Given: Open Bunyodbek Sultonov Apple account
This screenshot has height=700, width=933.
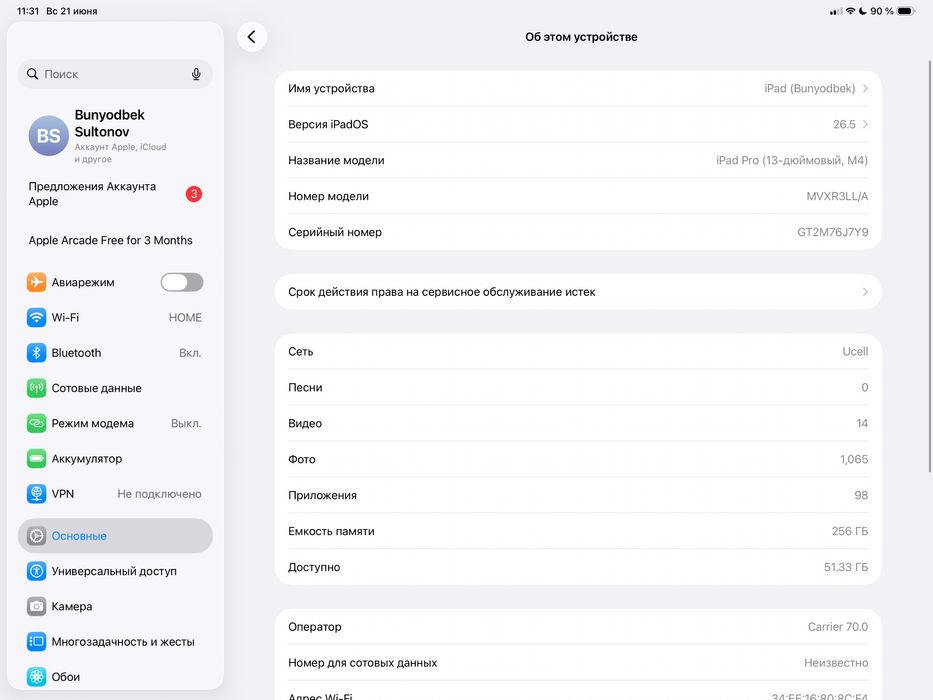Looking at the screenshot, I should point(115,136).
